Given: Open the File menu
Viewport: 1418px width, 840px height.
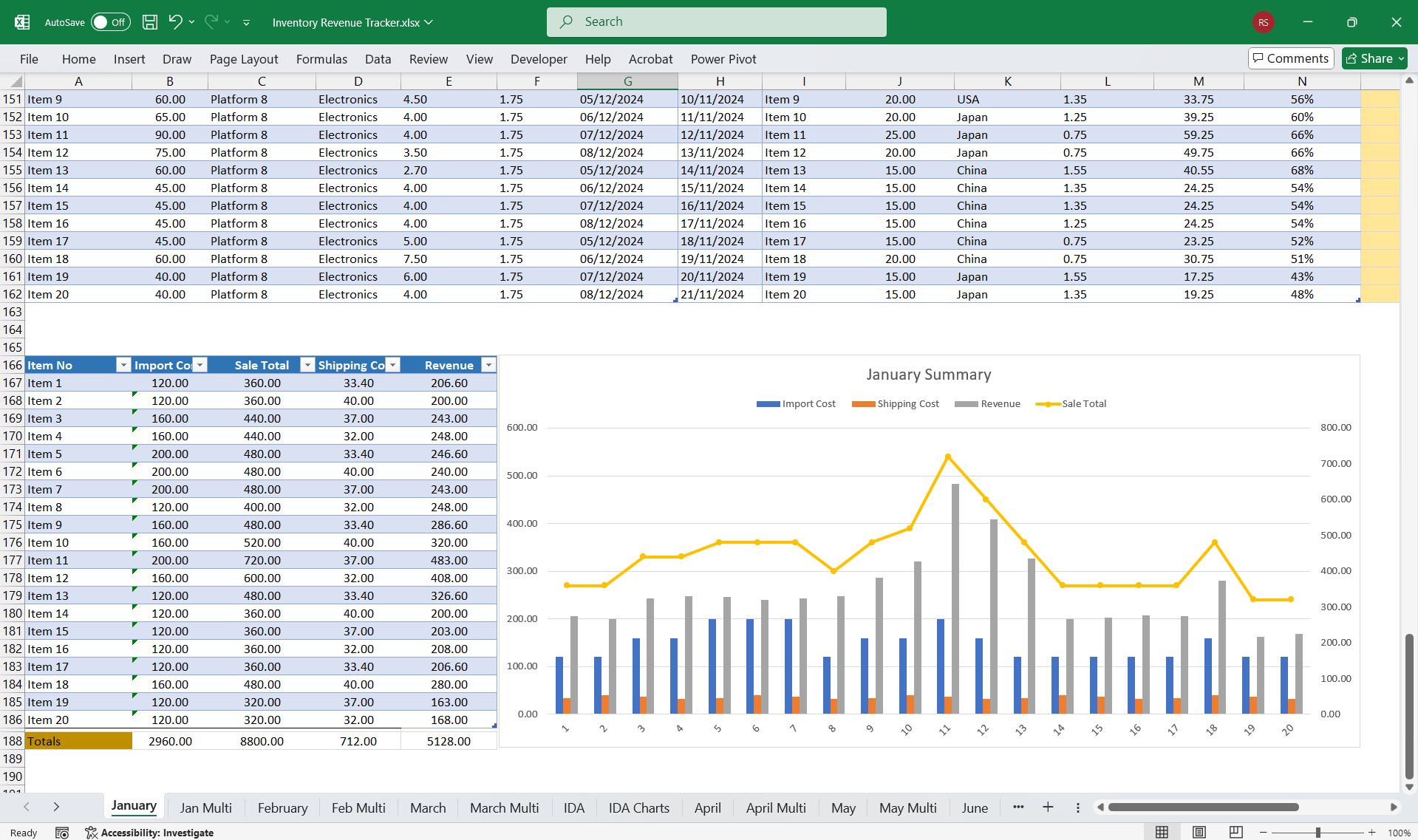Looking at the screenshot, I should click(x=29, y=59).
